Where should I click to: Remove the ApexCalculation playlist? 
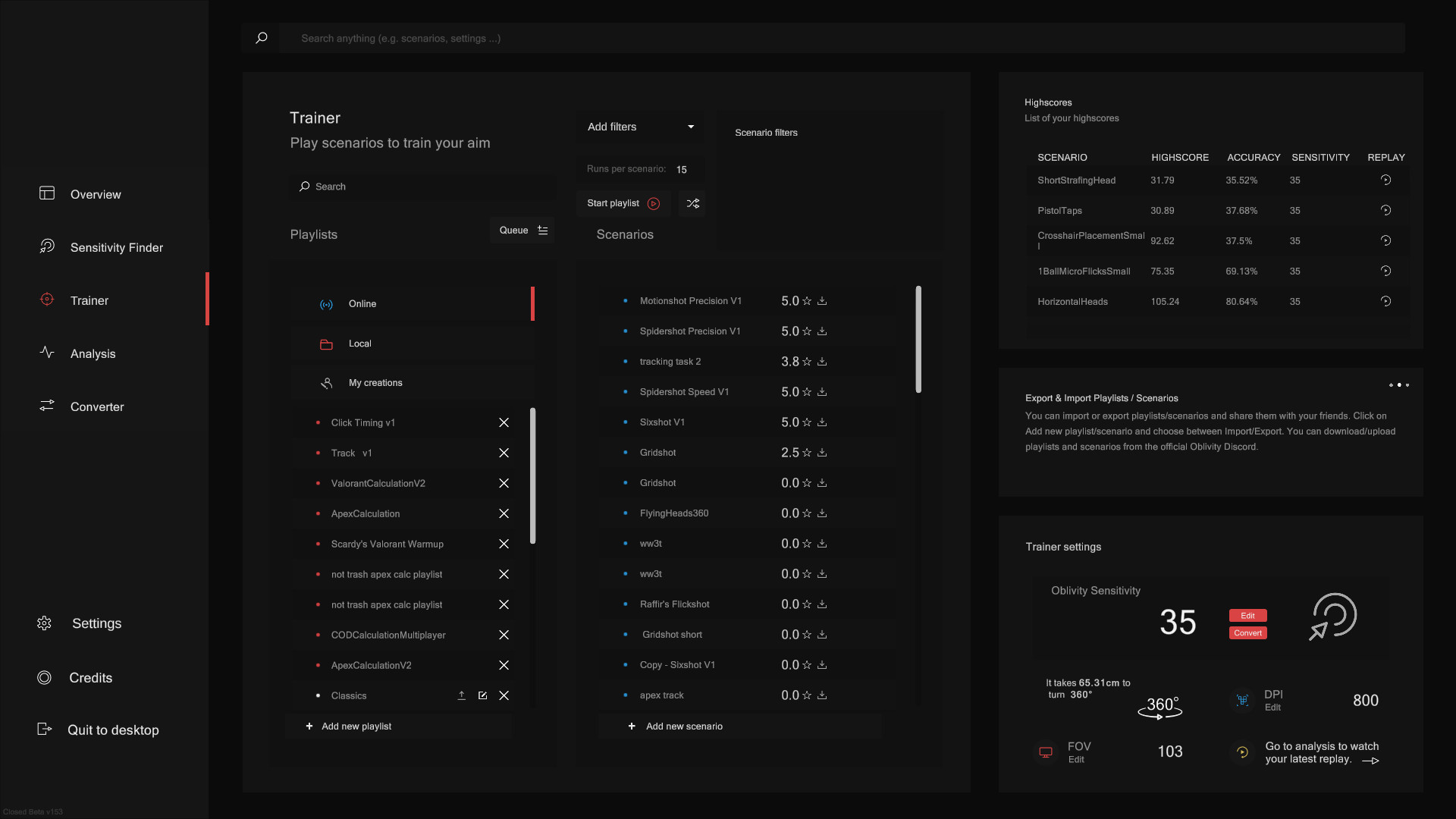(504, 513)
